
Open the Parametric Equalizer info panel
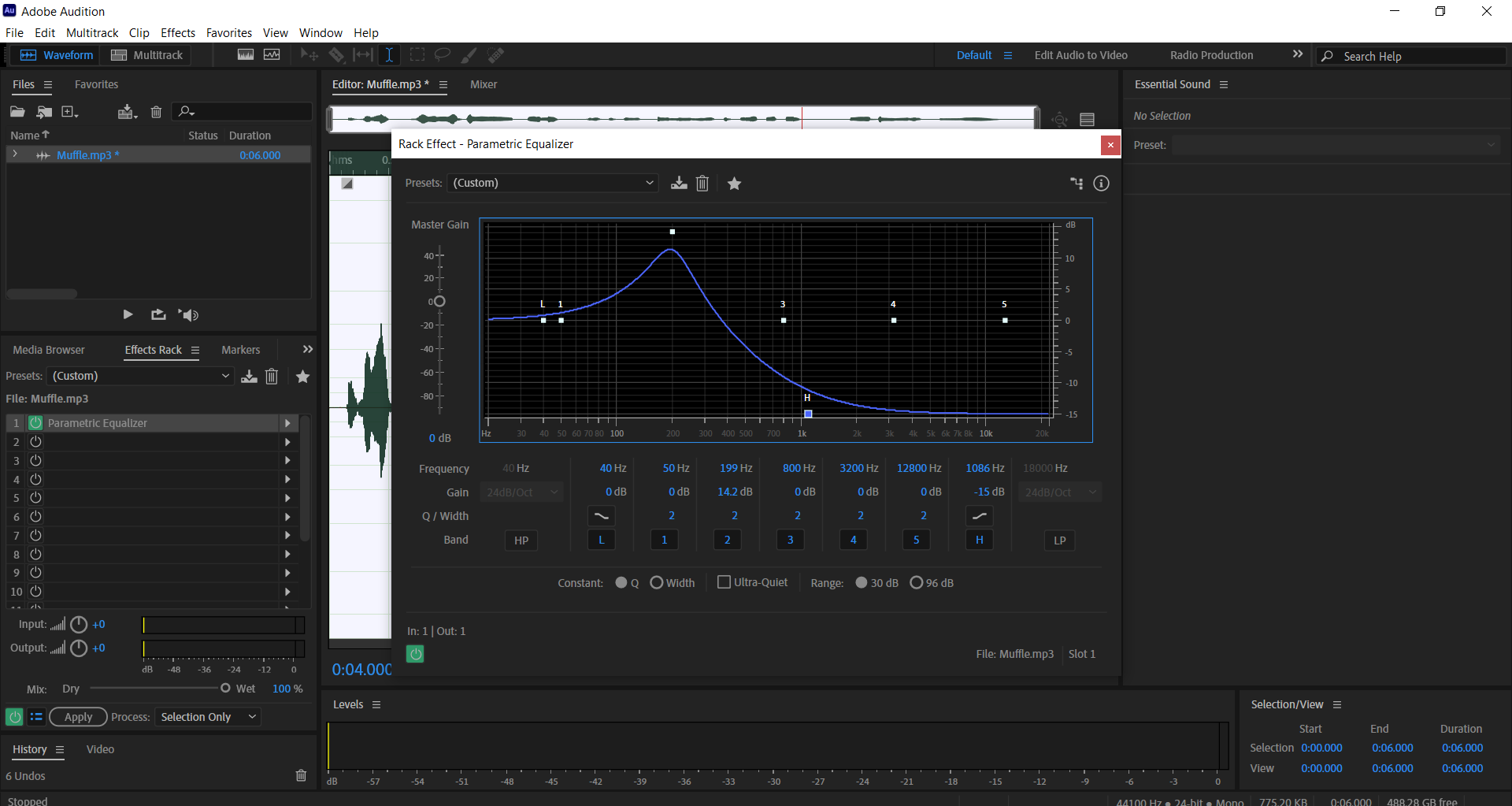pyautogui.click(x=1100, y=183)
